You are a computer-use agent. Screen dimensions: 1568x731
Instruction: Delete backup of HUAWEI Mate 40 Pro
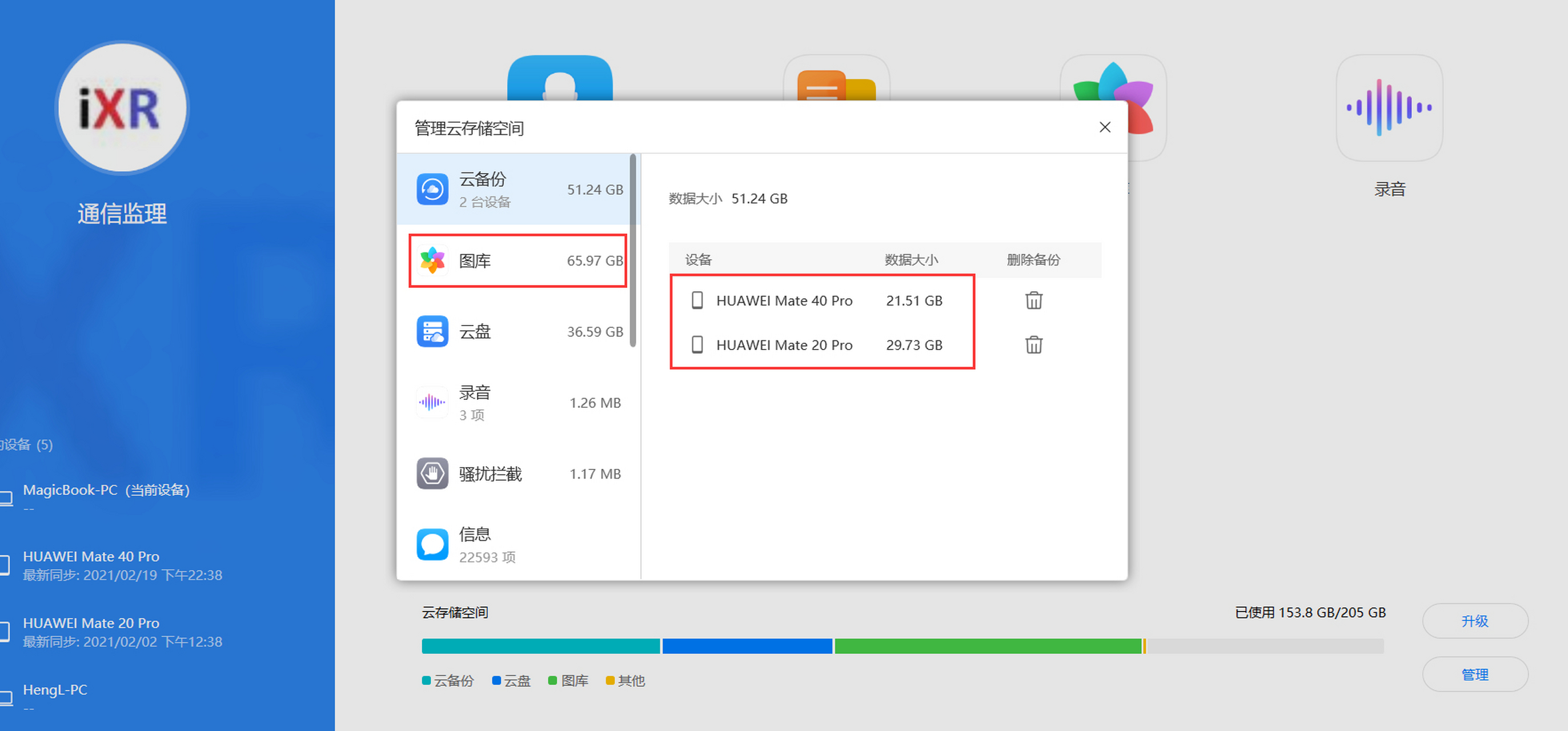point(1033,300)
